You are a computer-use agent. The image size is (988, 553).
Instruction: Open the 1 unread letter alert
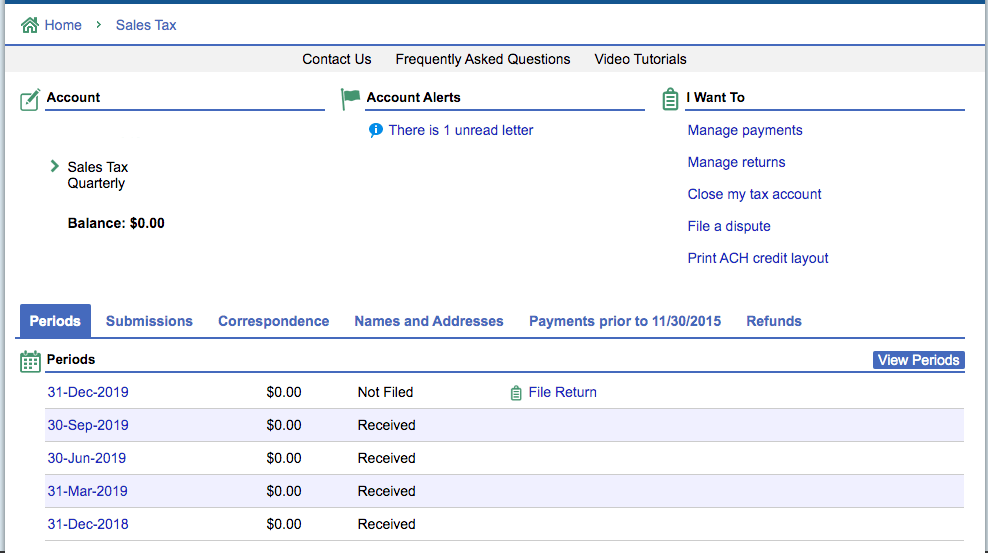coord(461,130)
